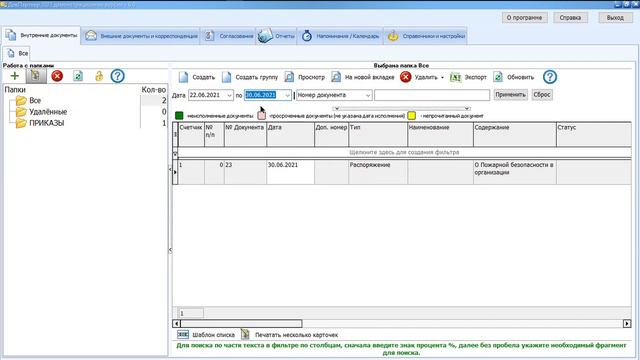The height and width of the screenshot is (360, 640).
Task: Click the horizontal scrollbar left arrow
Action: click(176, 324)
